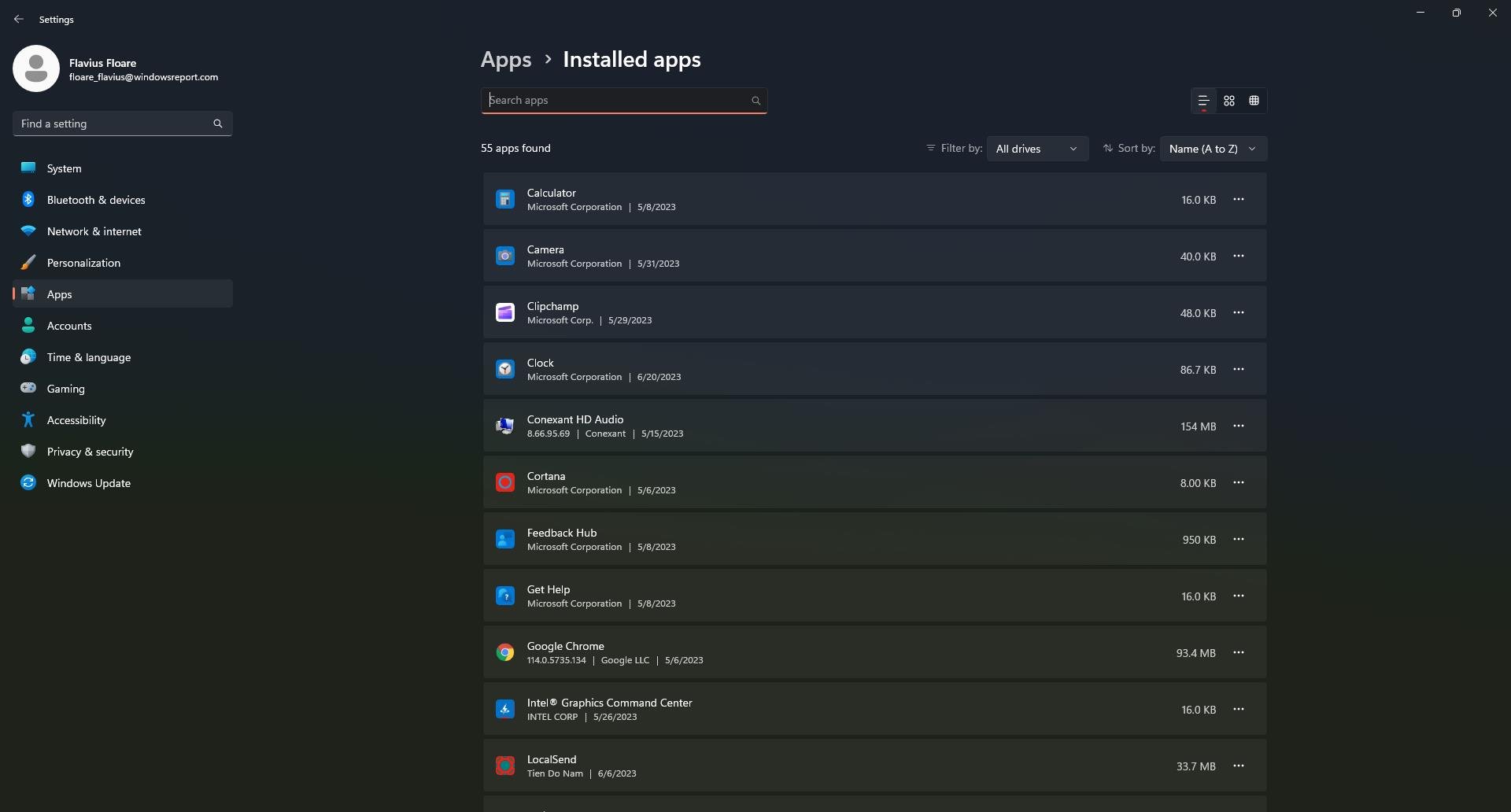Open more options for Intel Graphics Command Center
This screenshot has height=812, width=1511.
pyautogui.click(x=1239, y=710)
